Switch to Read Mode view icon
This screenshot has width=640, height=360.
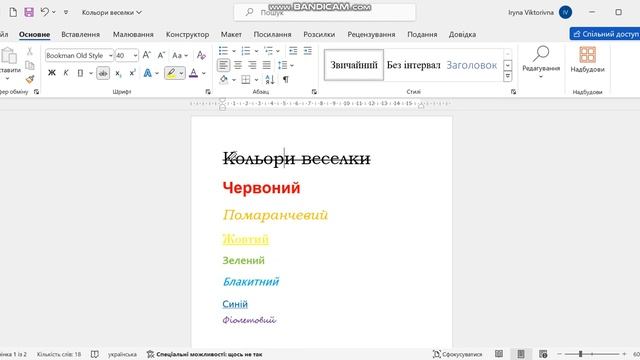click(x=499, y=354)
